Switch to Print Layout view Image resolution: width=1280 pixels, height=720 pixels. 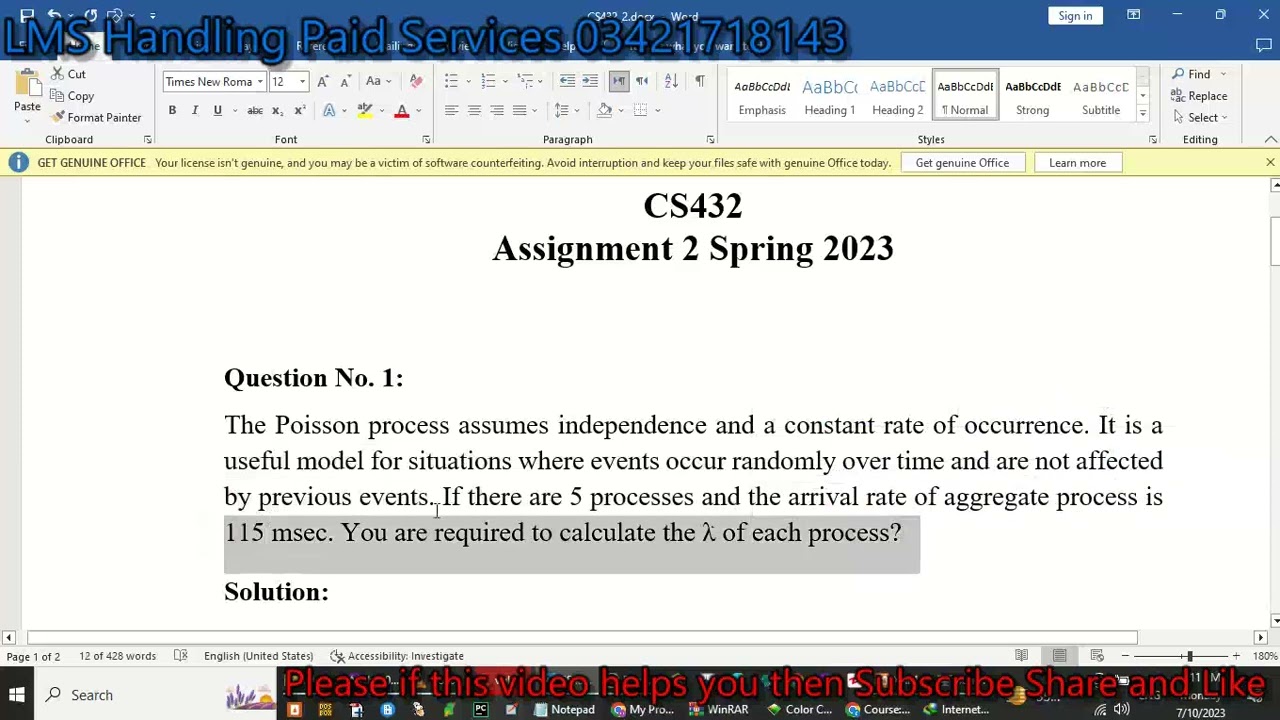pyautogui.click(x=1059, y=656)
